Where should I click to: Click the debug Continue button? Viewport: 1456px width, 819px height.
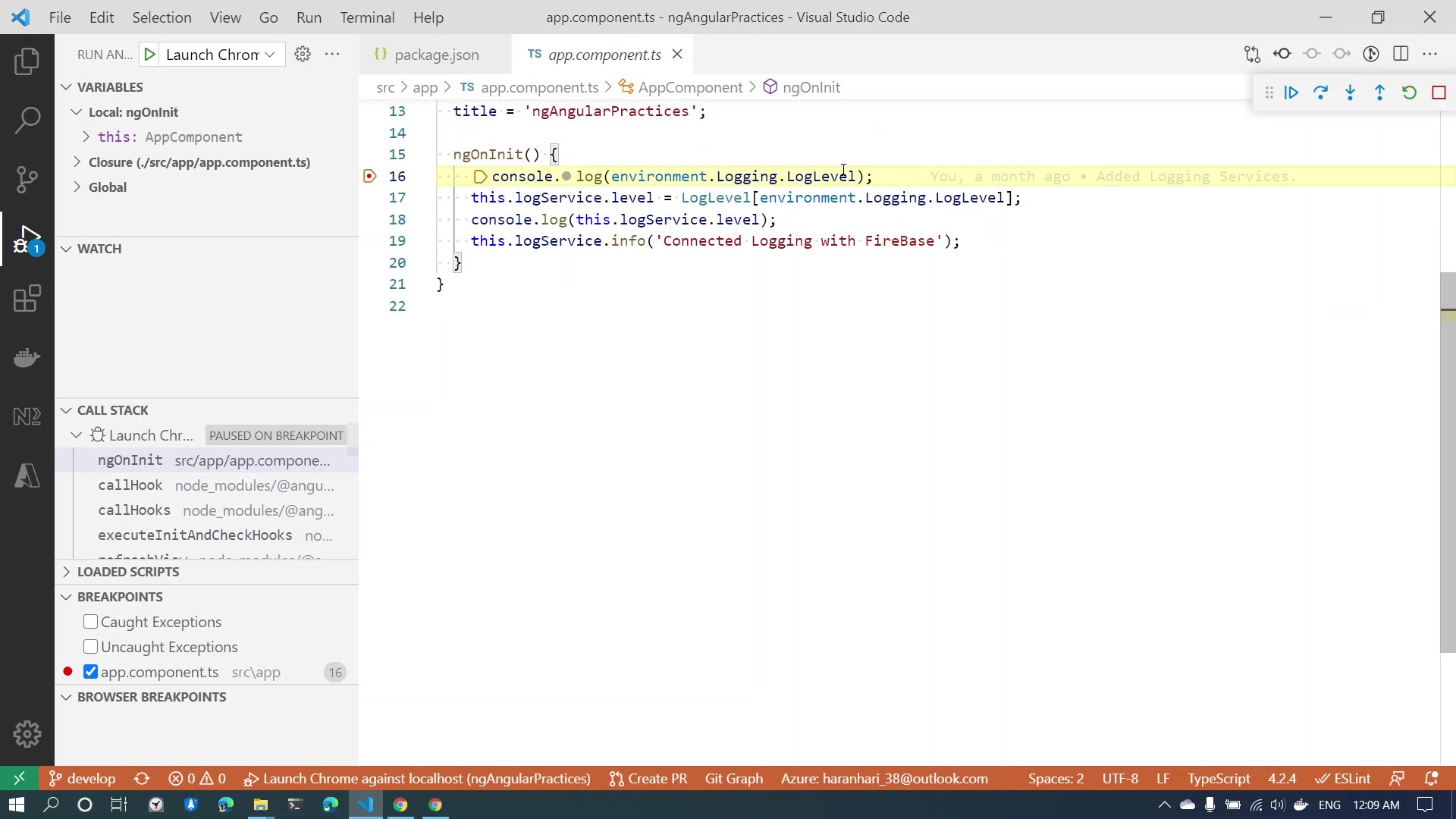[x=1291, y=93]
